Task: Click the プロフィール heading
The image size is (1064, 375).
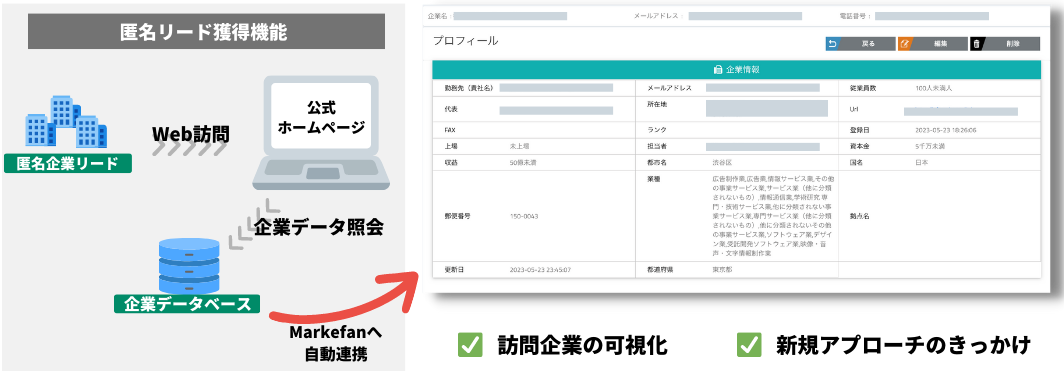Action: tap(466, 41)
